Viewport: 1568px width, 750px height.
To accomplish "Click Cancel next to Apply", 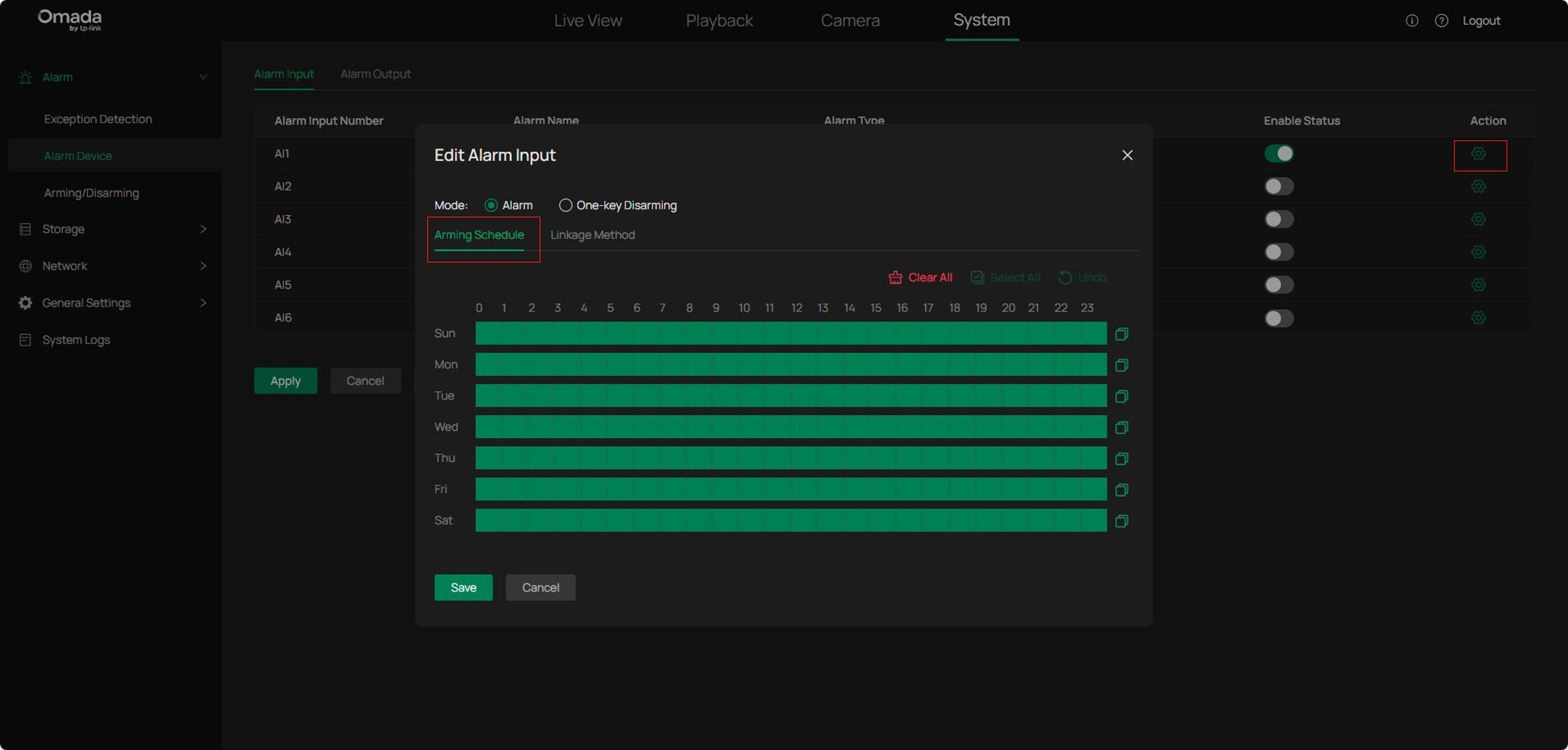I will tap(365, 381).
